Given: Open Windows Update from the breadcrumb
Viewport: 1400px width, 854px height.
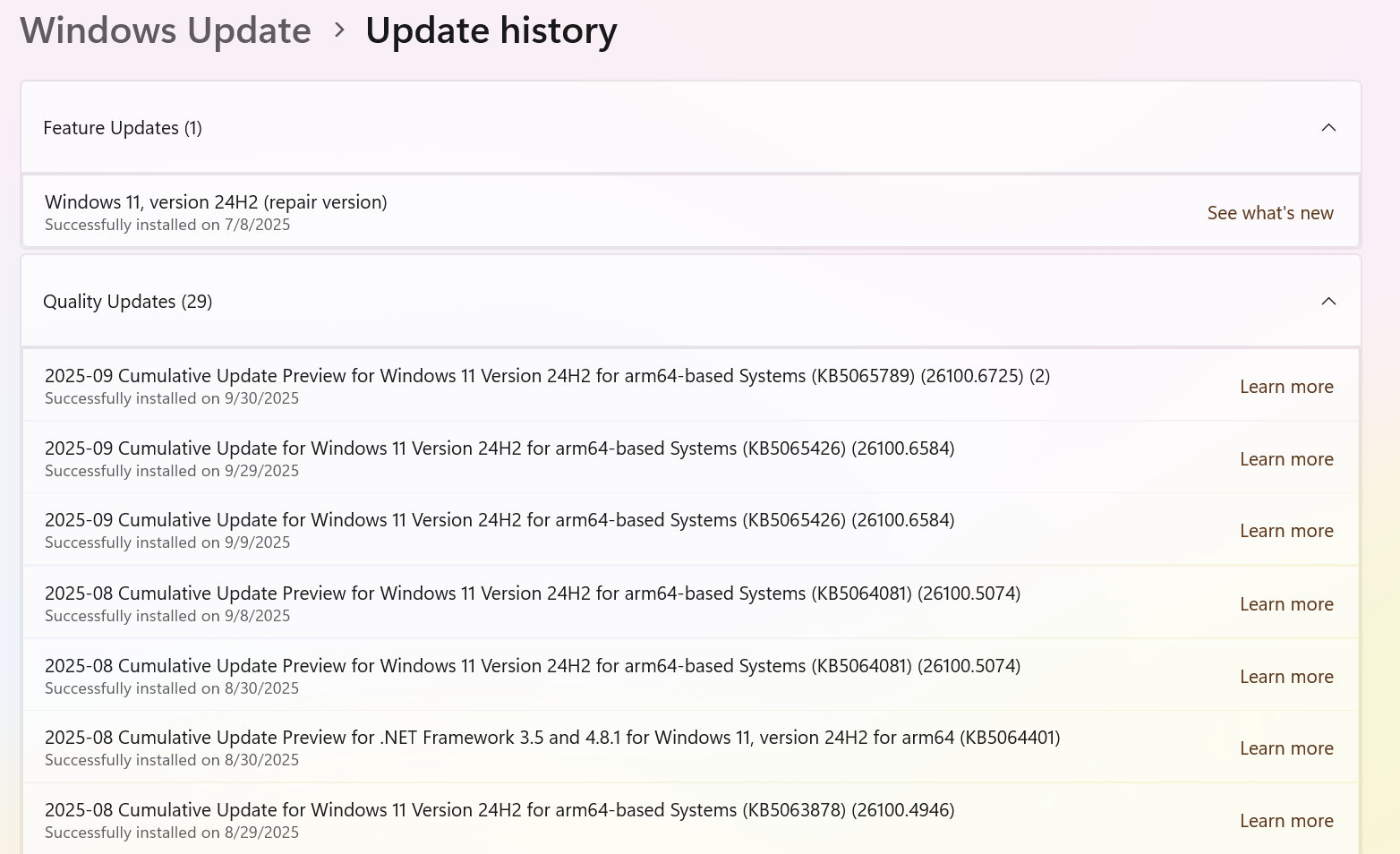Looking at the screenshot, I should tap(165, 30).
